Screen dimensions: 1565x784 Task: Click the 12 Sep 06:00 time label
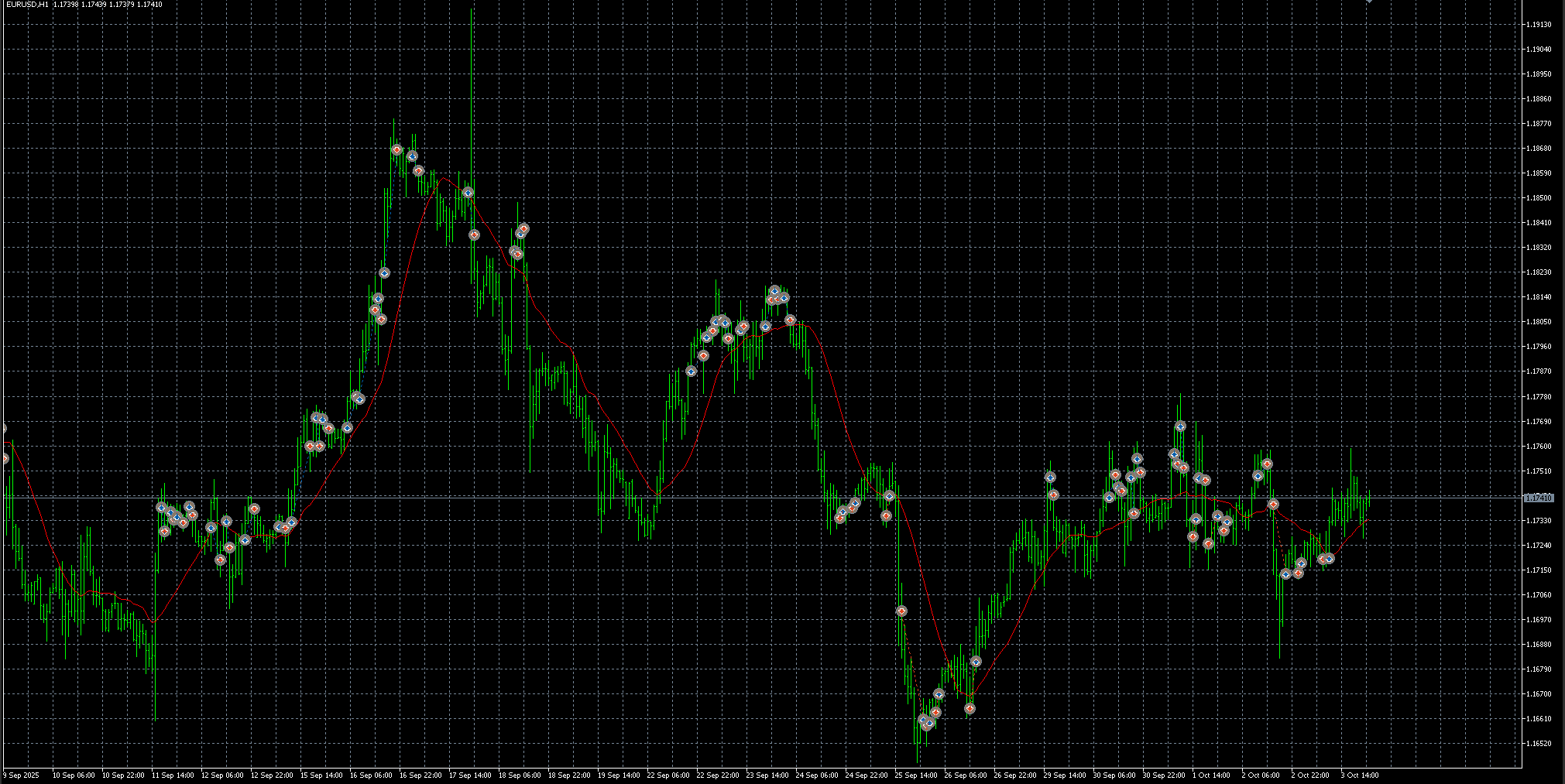[222, 775]
